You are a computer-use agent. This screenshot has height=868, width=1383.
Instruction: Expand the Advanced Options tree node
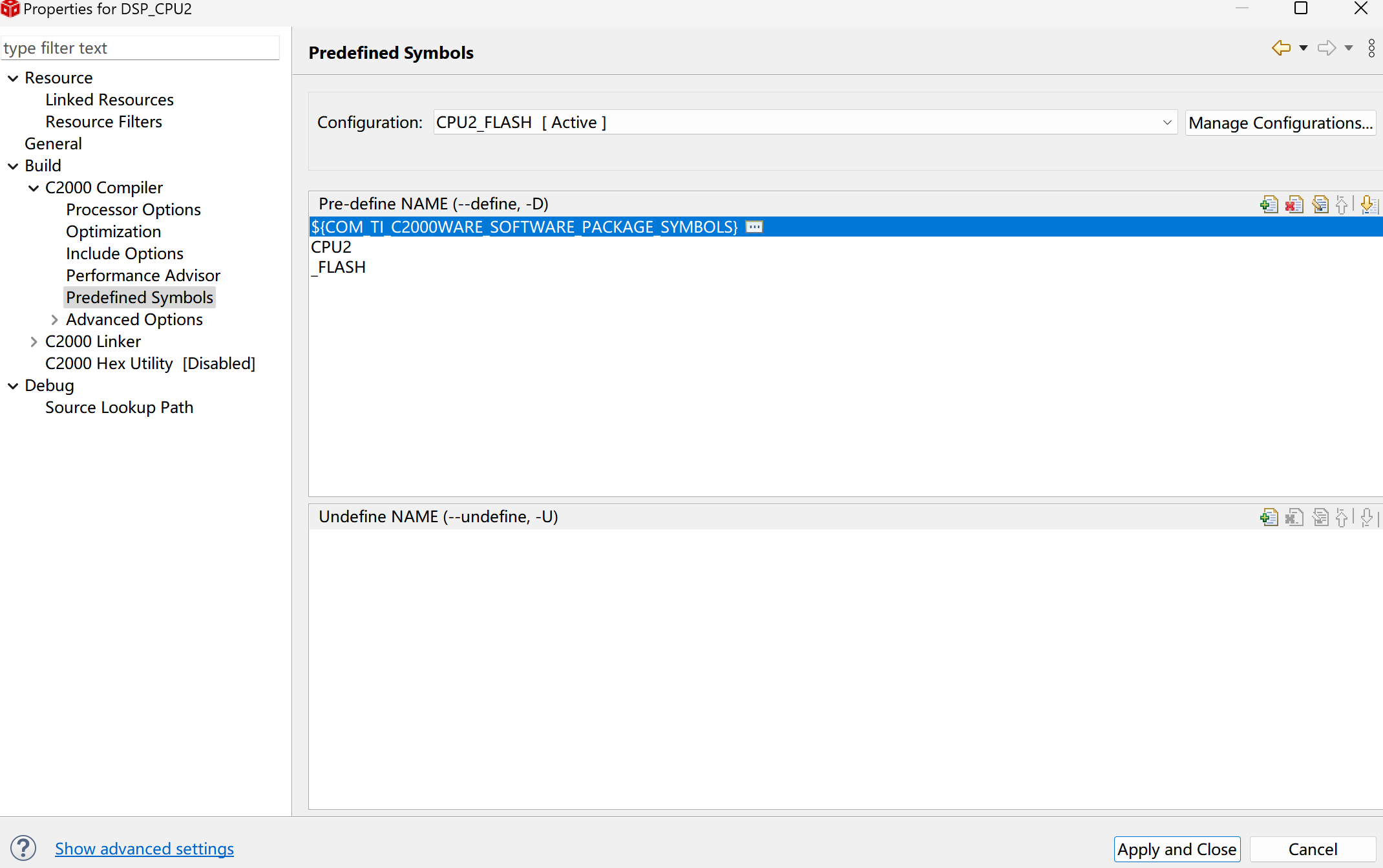(55, 319)
